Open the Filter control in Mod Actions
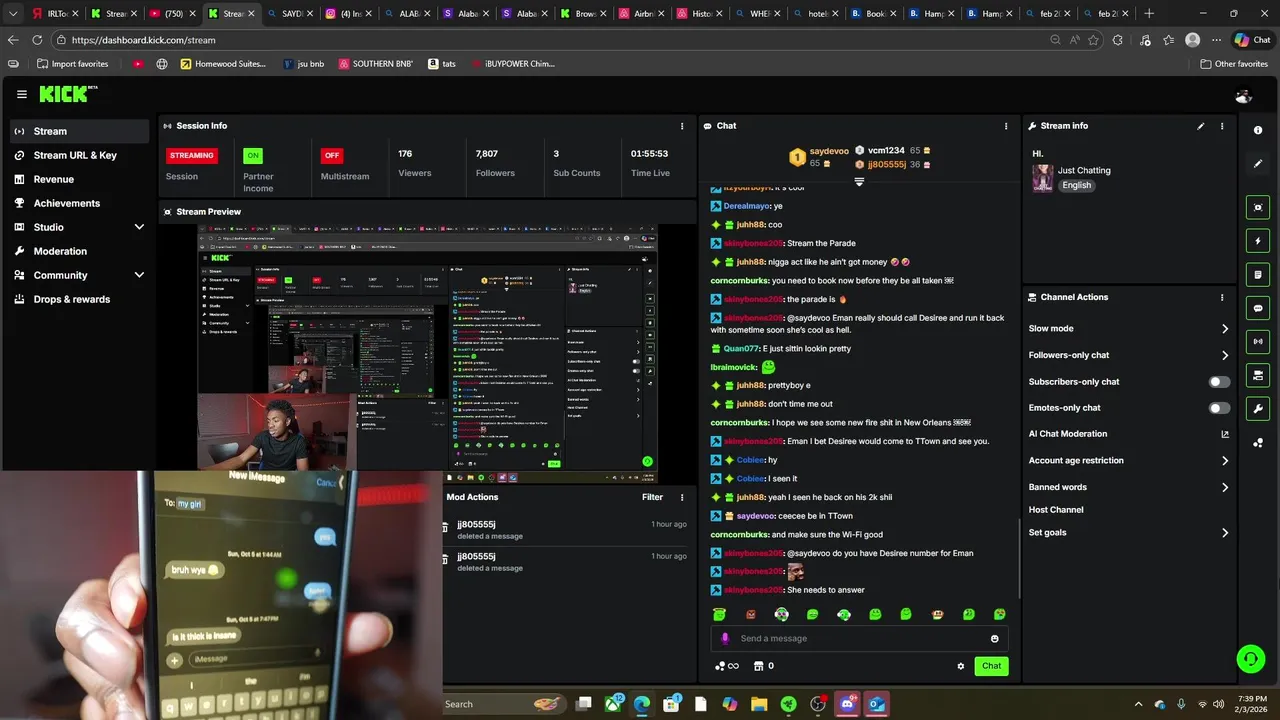 click(652, 497)
